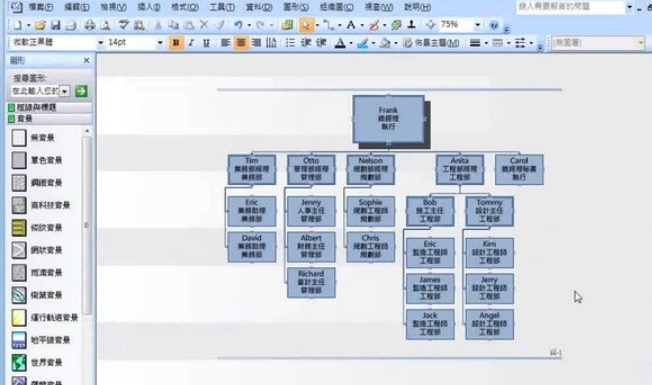Open Visio Help question mark icon

pyautogui.click(x=494, y=25)
